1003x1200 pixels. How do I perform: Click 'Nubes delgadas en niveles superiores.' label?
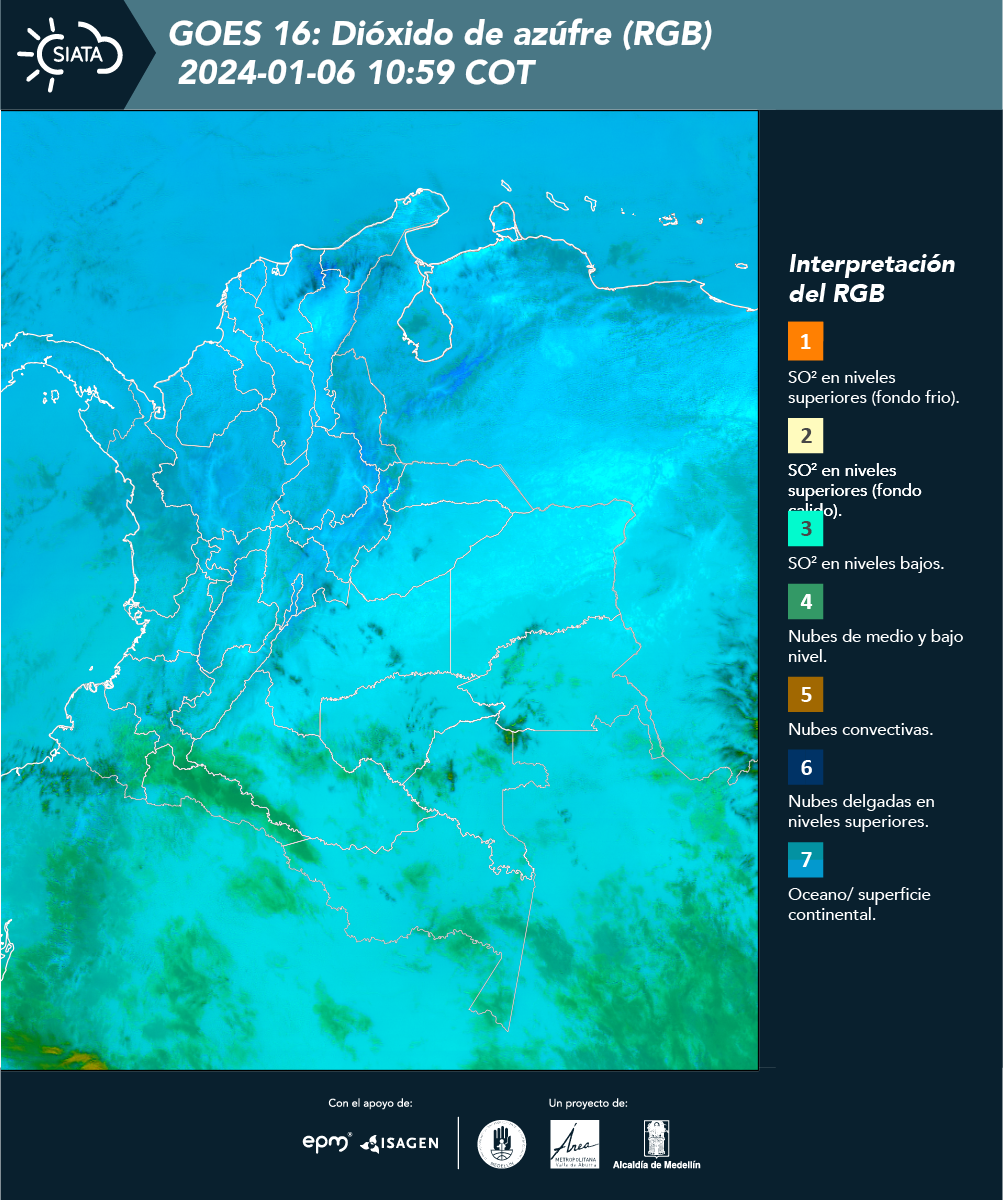point(861,812)
